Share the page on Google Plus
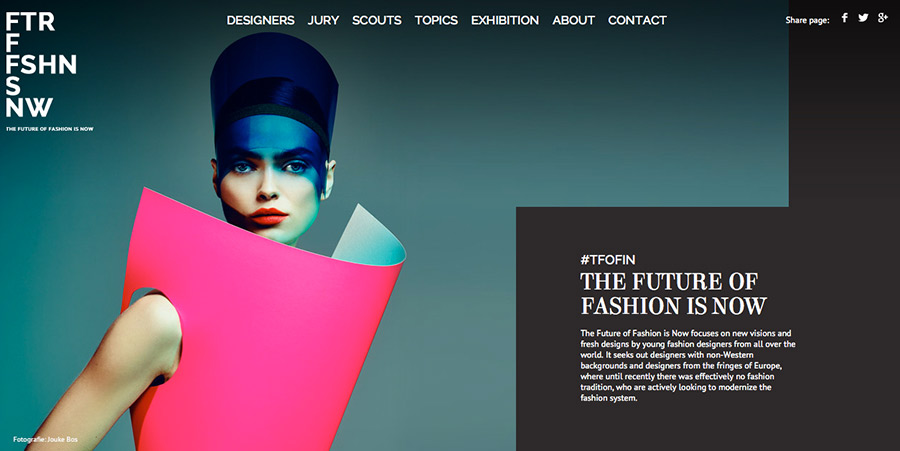900x451 pixels. [x=883, y=18]
